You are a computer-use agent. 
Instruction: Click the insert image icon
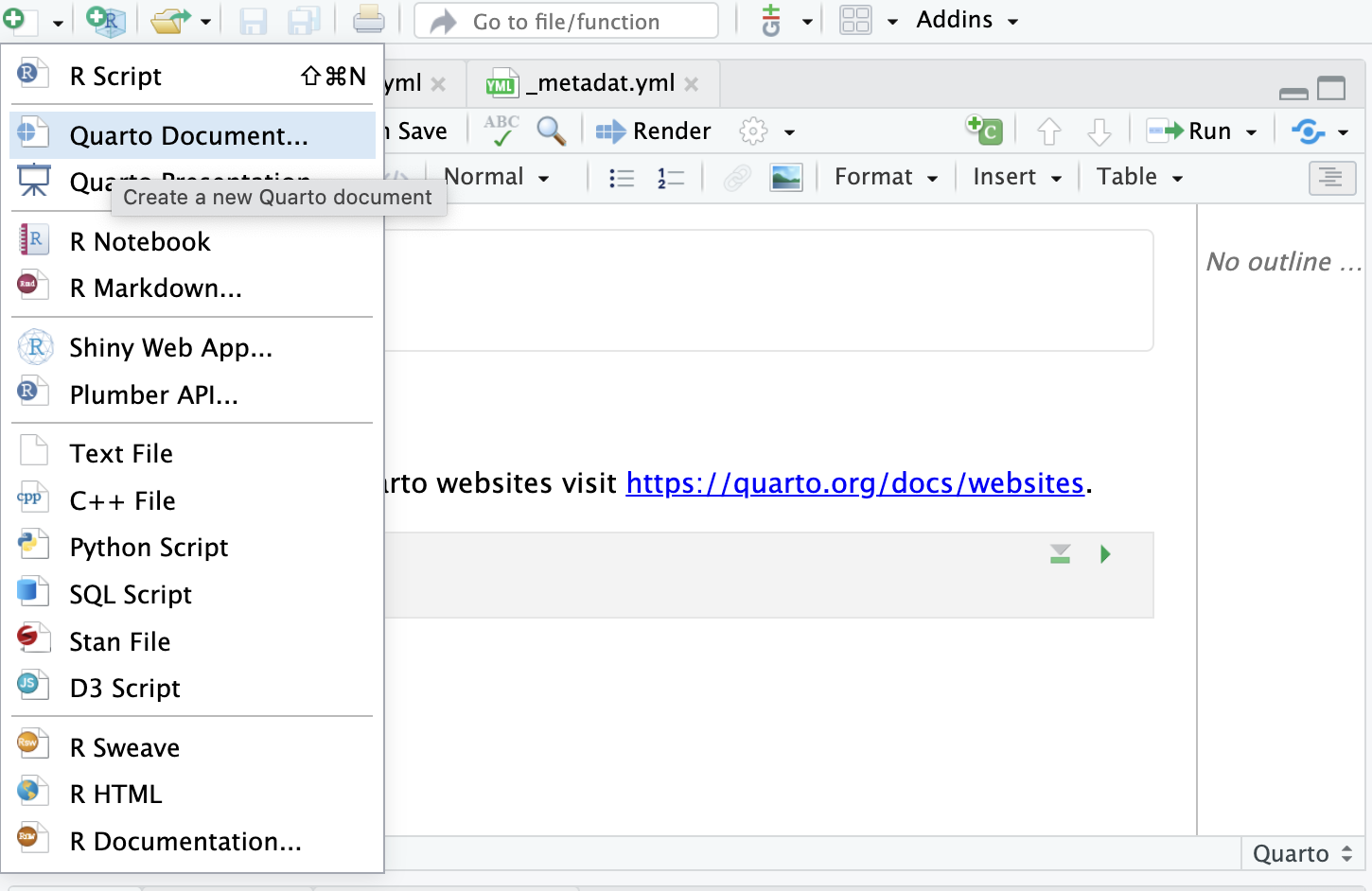[x=785, y=178]
